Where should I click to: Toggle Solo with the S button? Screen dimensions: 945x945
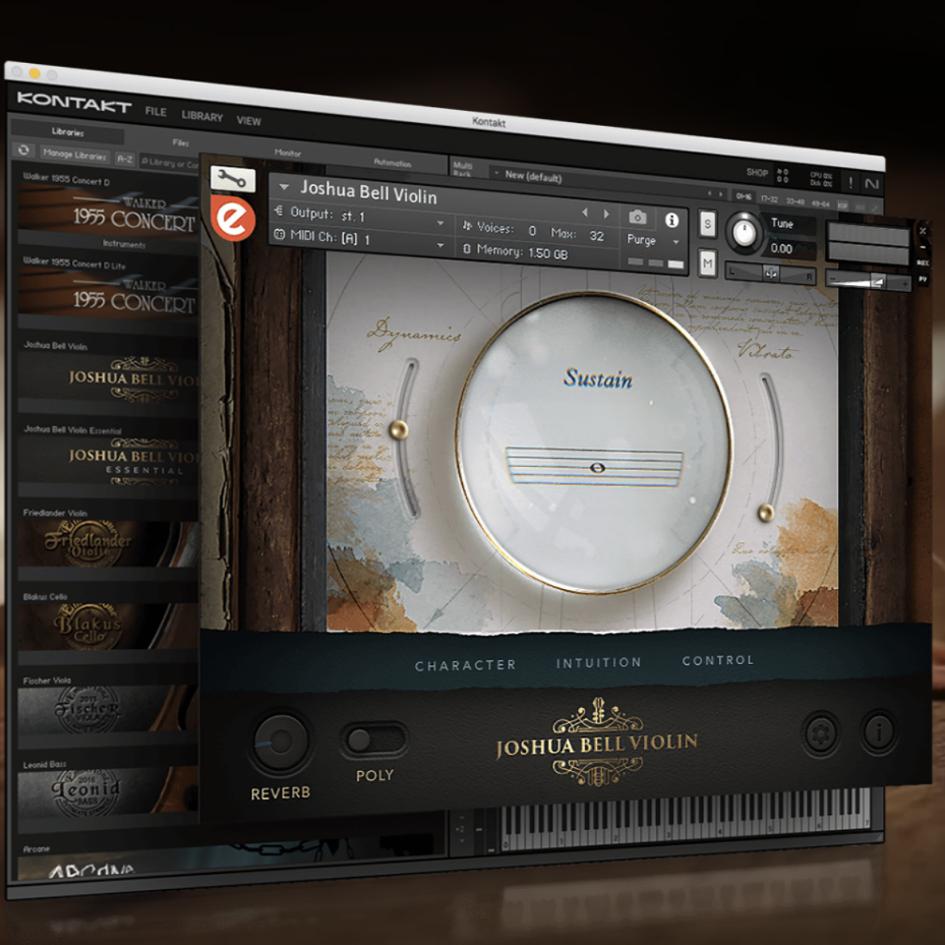pos(707,224)
